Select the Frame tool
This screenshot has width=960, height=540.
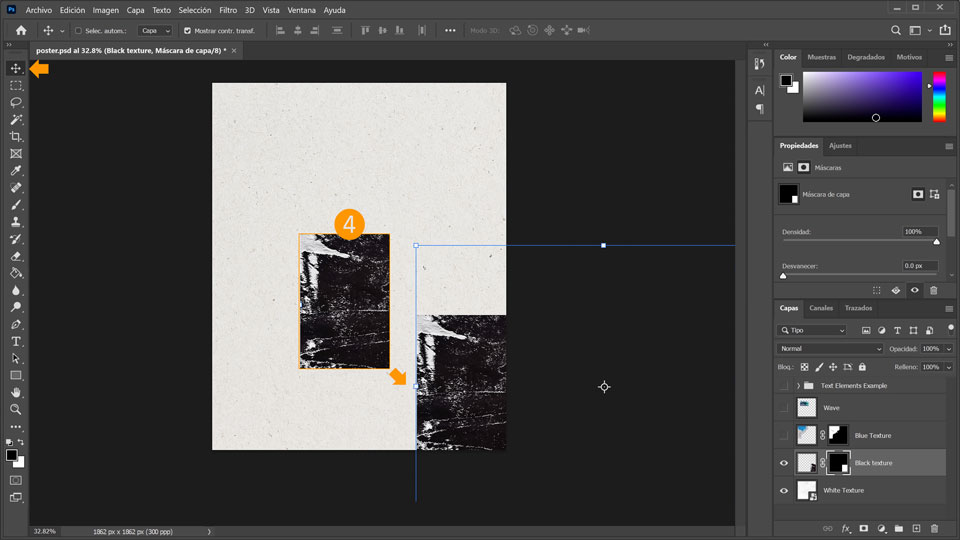(x=16, y=154)
